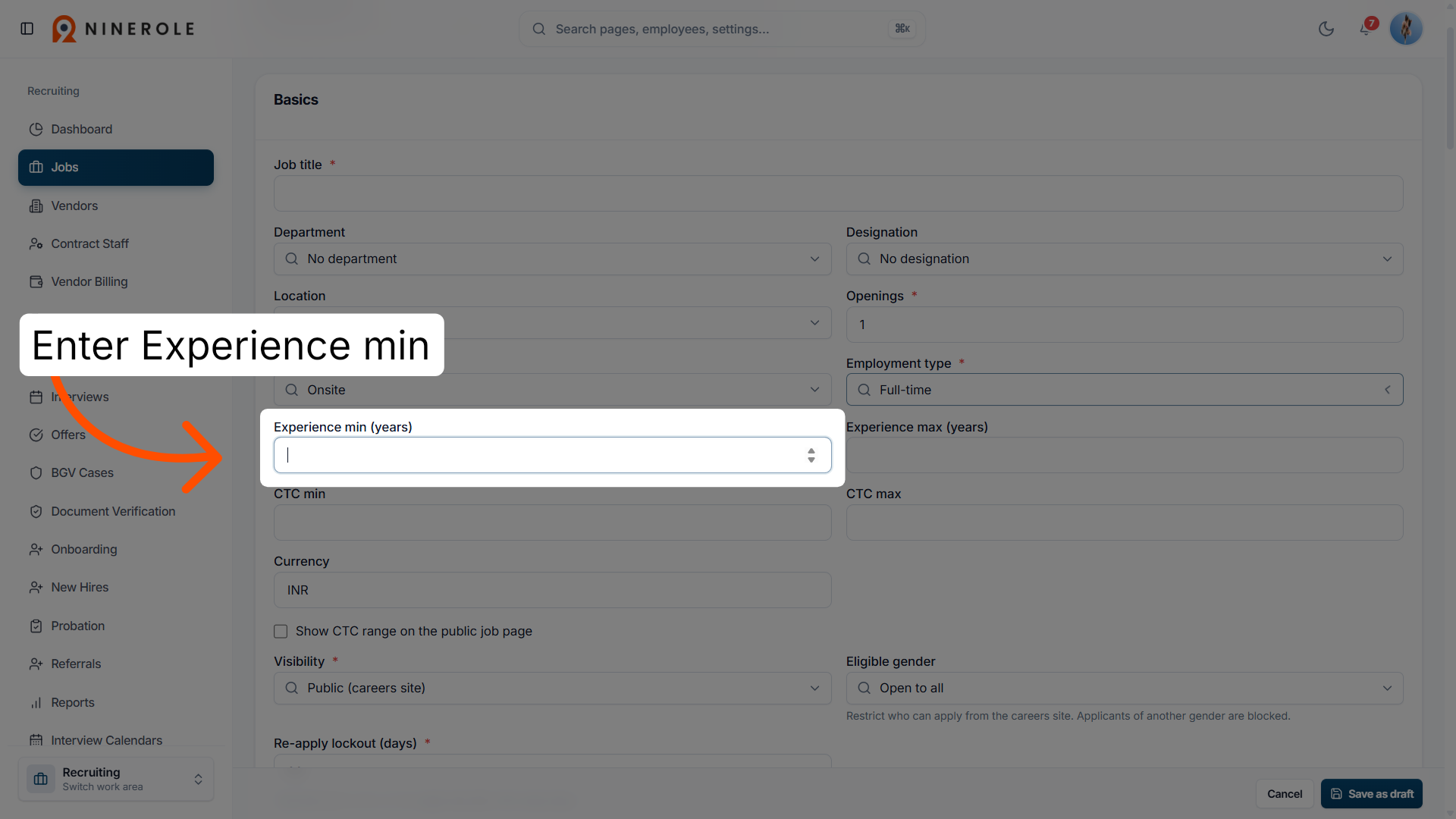Switch to dark mode moon icon
The height and width of the screenshot is (819, 1456).
click(1326, 29)
